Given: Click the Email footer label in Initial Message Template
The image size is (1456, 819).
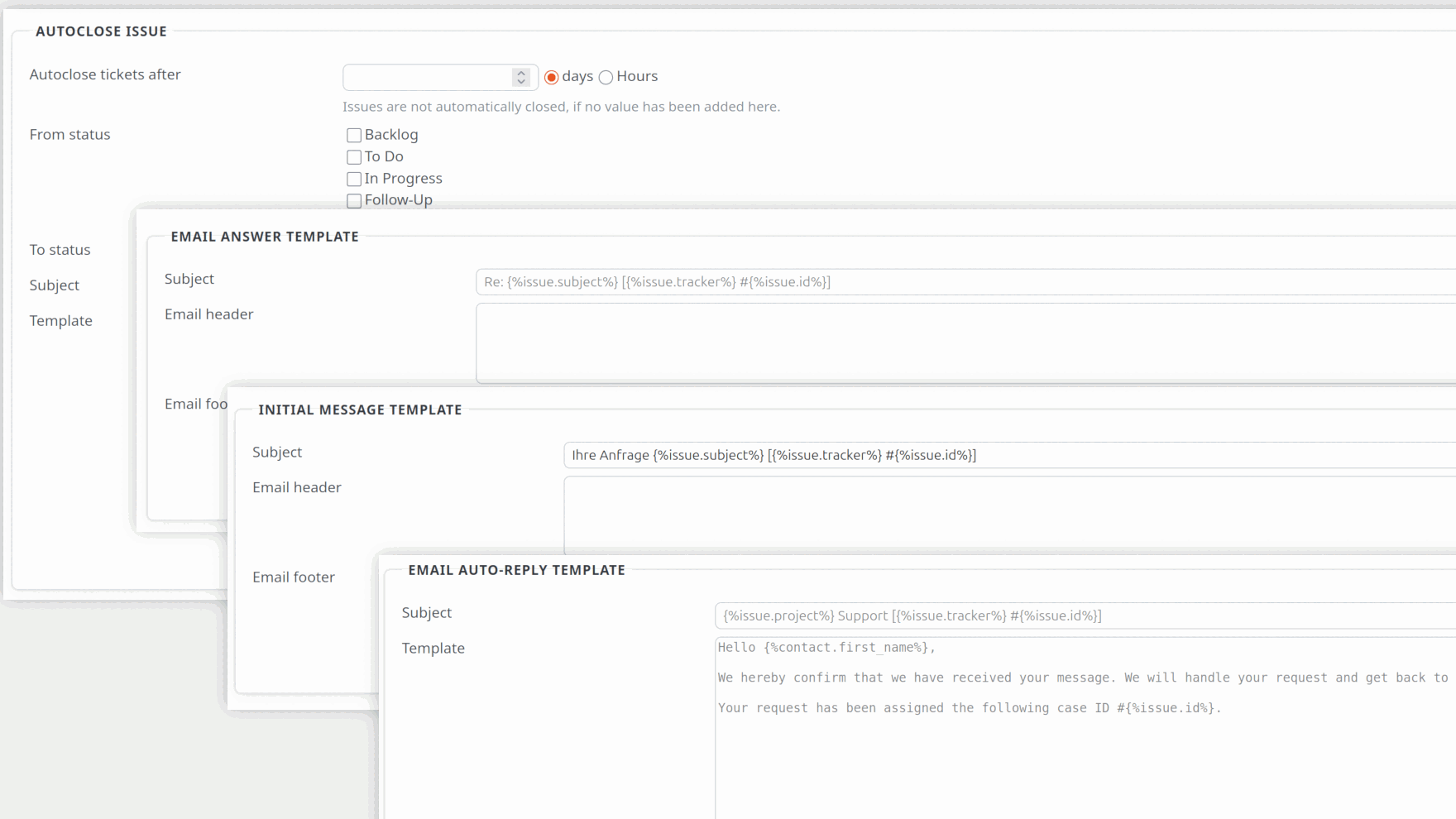Looking at the screenshot, I should [x=294, y=577].
